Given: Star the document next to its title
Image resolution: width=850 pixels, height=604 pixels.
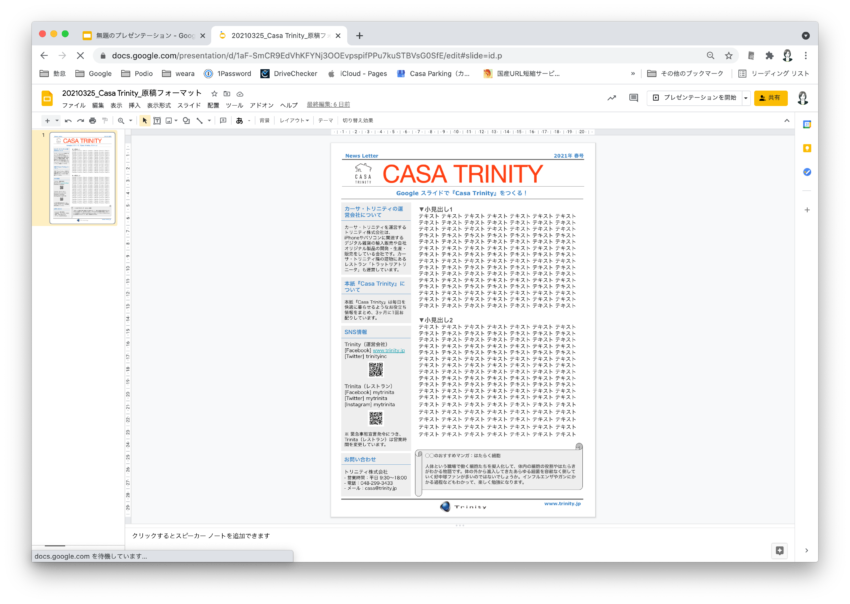Looking at the screenshot, I should (x=213, y=92).
